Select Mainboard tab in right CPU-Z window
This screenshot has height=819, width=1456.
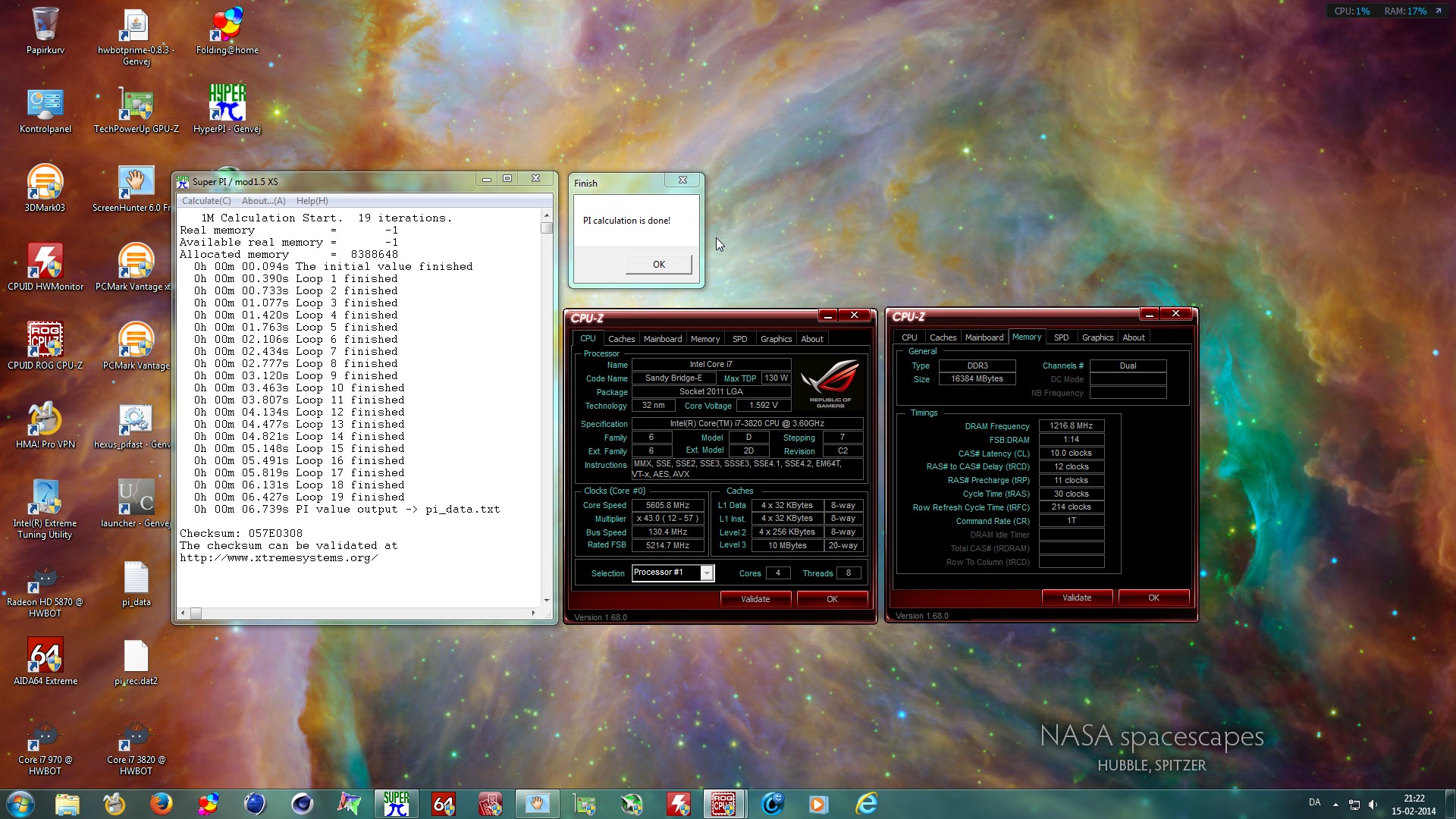[x=984, y=337]
